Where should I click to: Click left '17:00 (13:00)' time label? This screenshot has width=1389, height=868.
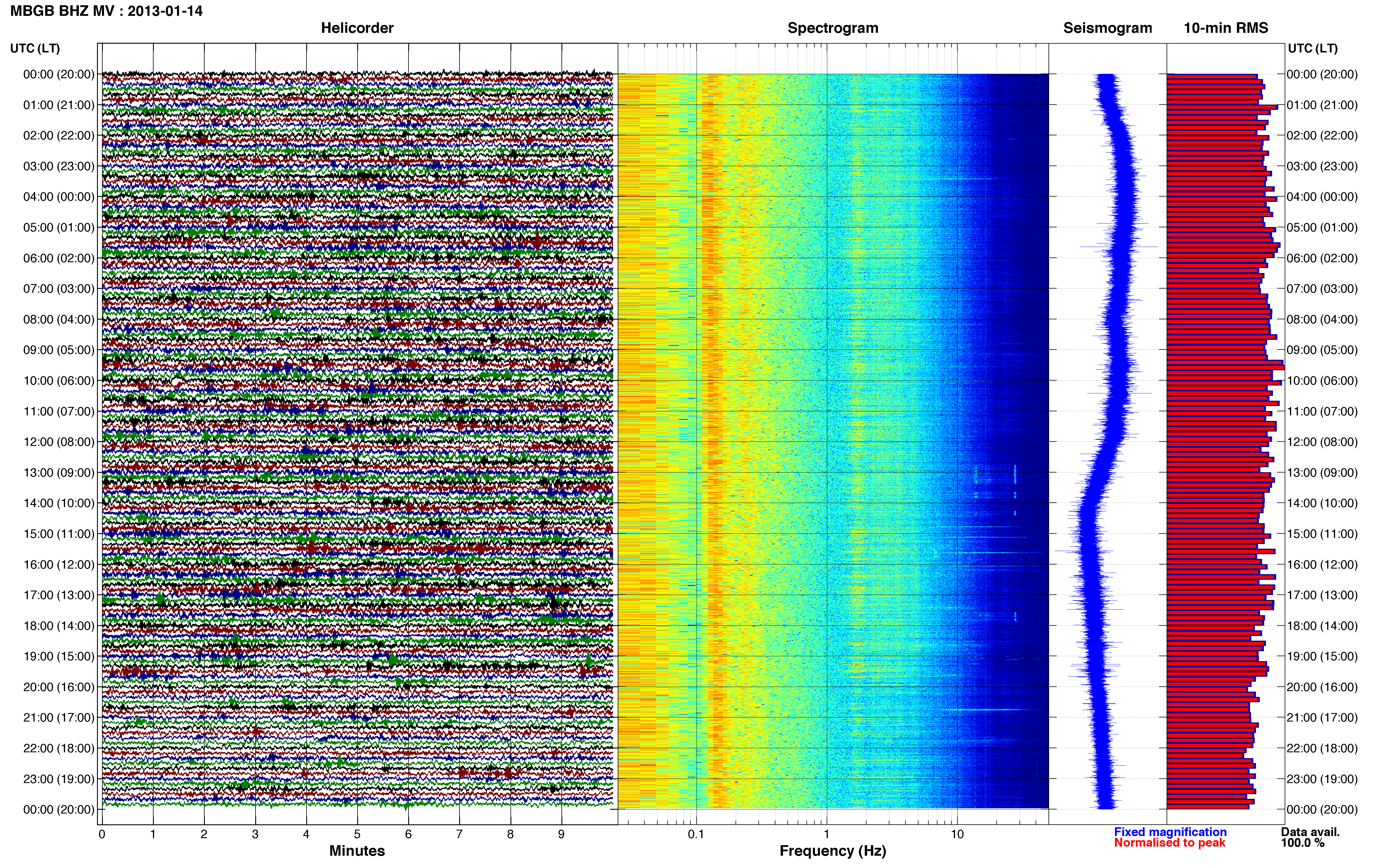point(59,595)
